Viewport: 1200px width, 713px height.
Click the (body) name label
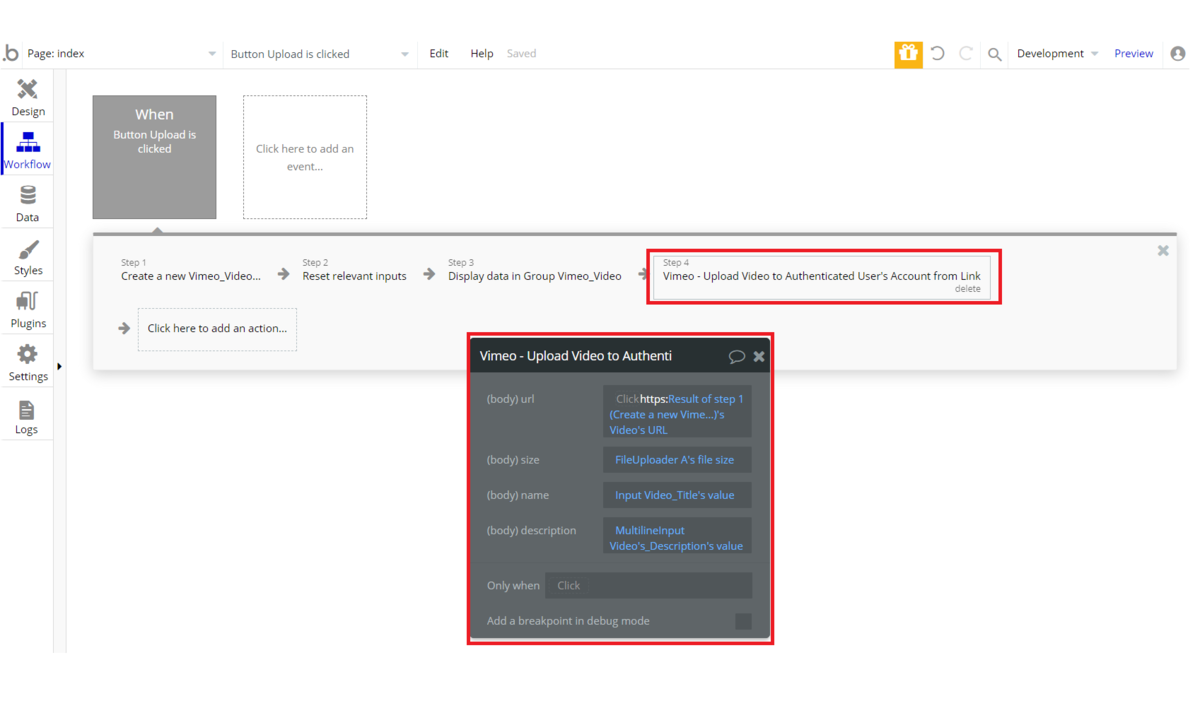518,496
